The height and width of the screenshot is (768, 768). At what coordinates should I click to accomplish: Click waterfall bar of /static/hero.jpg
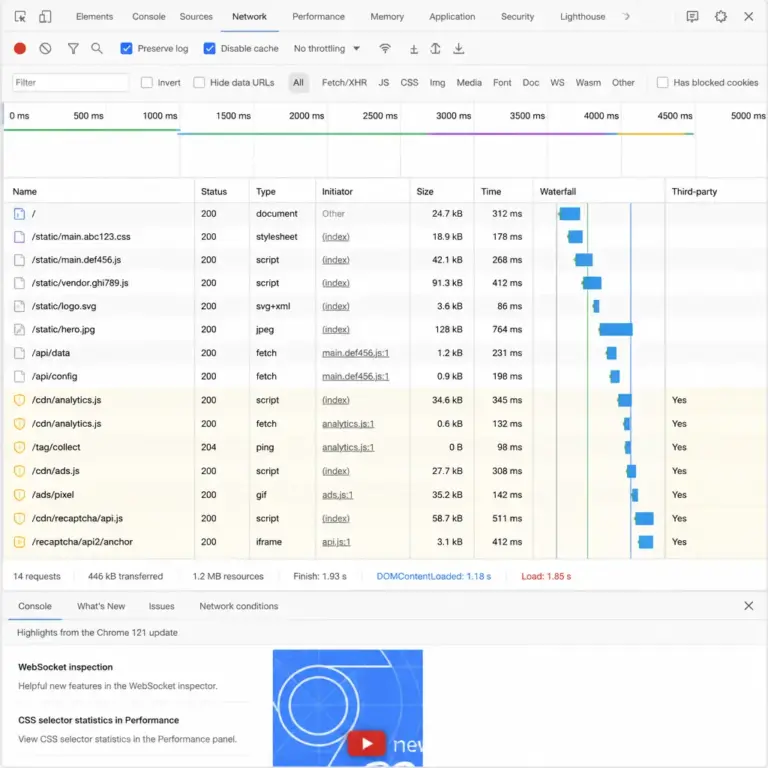click(x=616, y=329)
